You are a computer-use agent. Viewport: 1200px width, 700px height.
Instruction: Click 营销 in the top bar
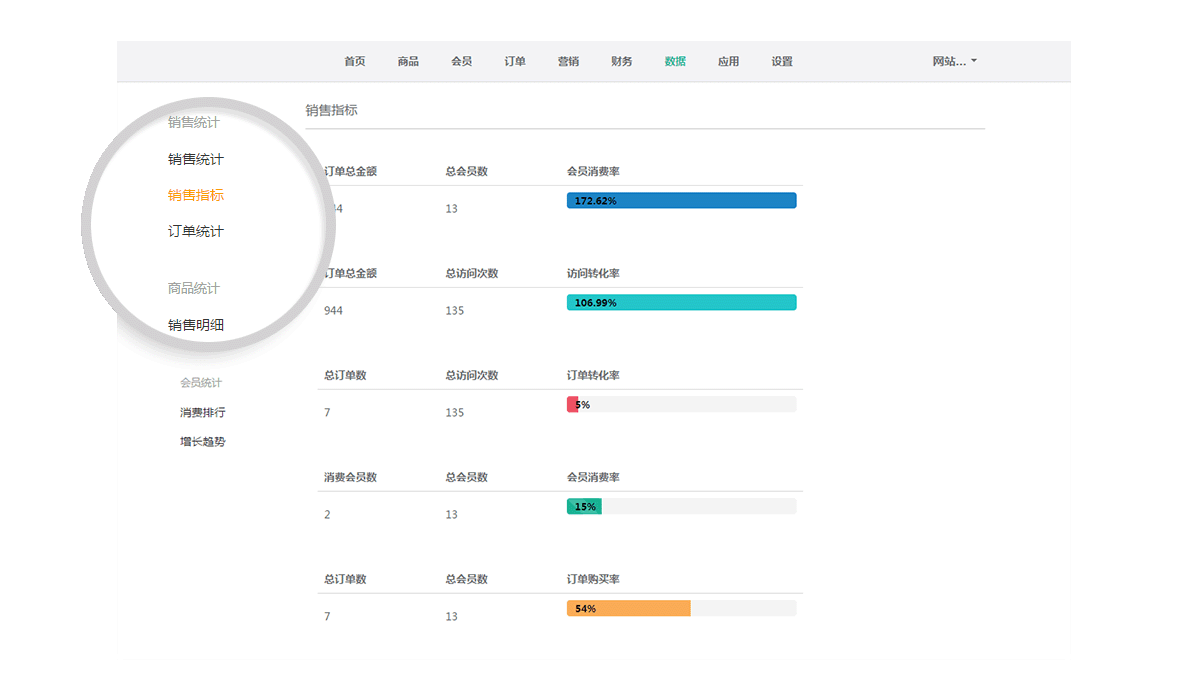click(568, 62)
